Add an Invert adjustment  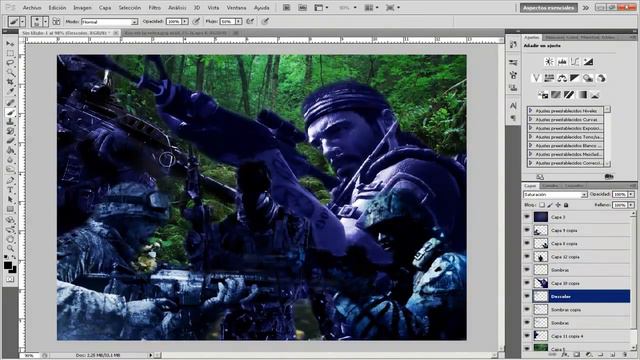point(543,95)
